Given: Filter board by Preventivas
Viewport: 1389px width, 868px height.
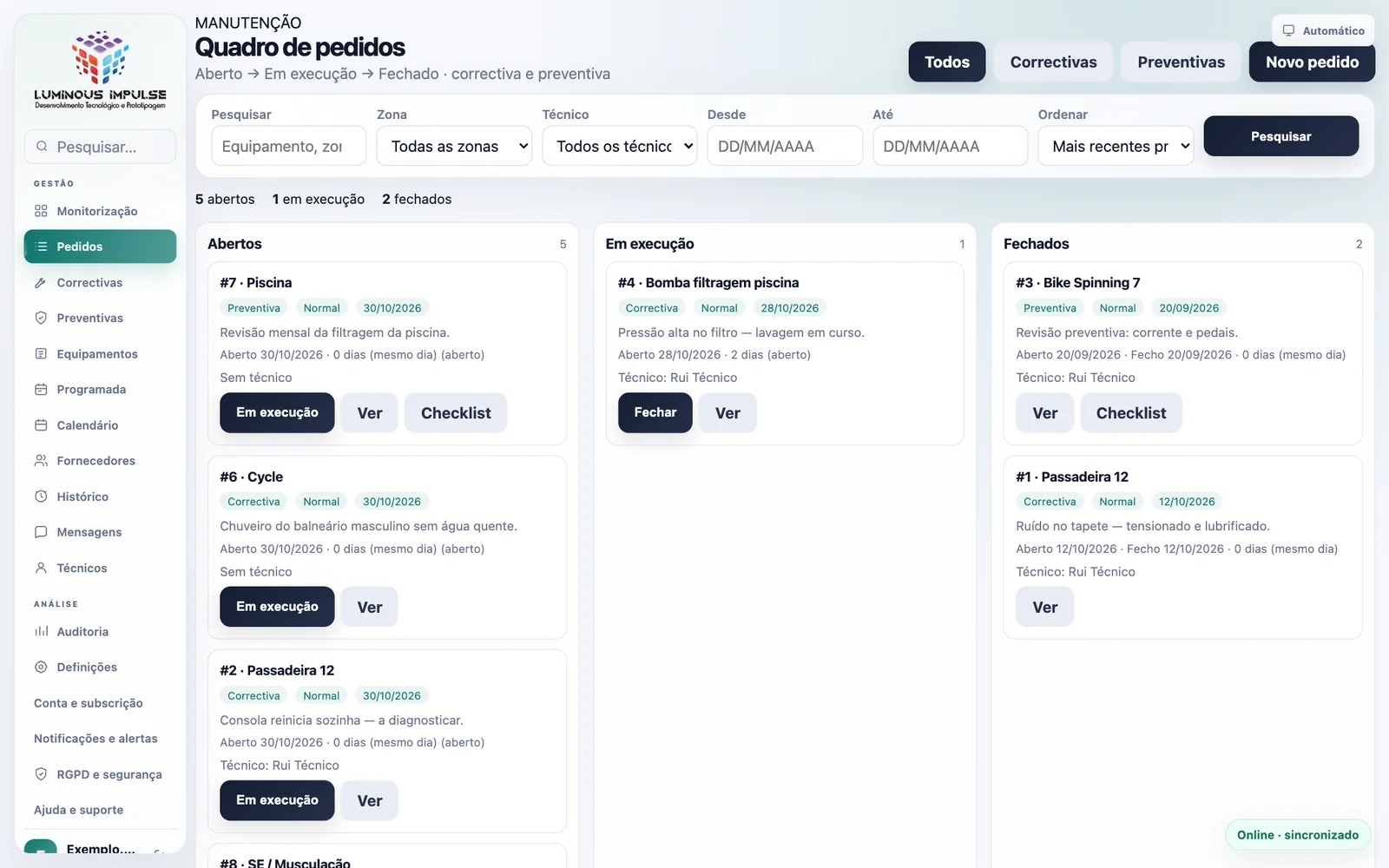Looking at the screenshot, I should tap(1181, 62).
